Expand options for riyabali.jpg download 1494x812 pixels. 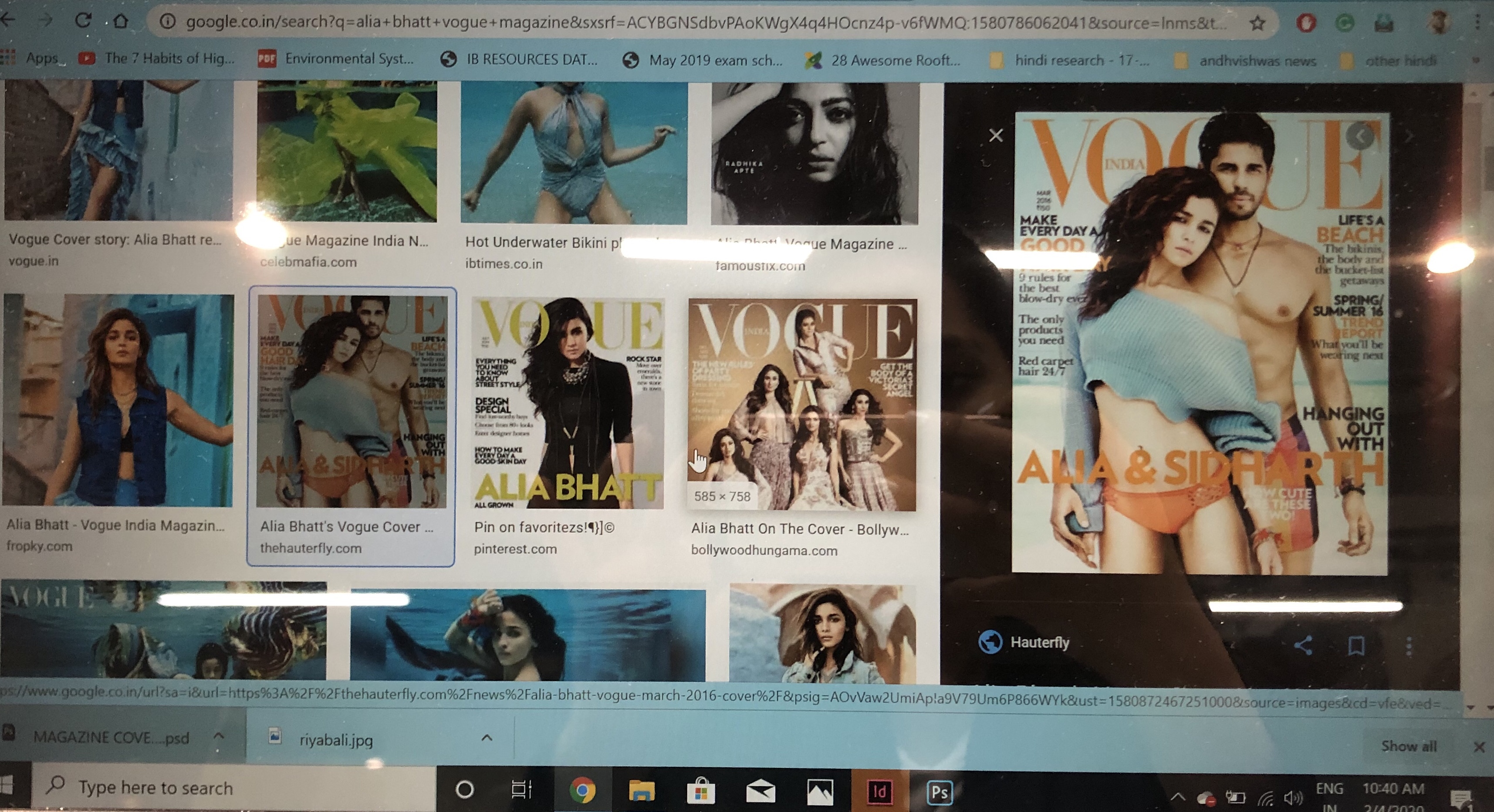[x=487, y=738]
